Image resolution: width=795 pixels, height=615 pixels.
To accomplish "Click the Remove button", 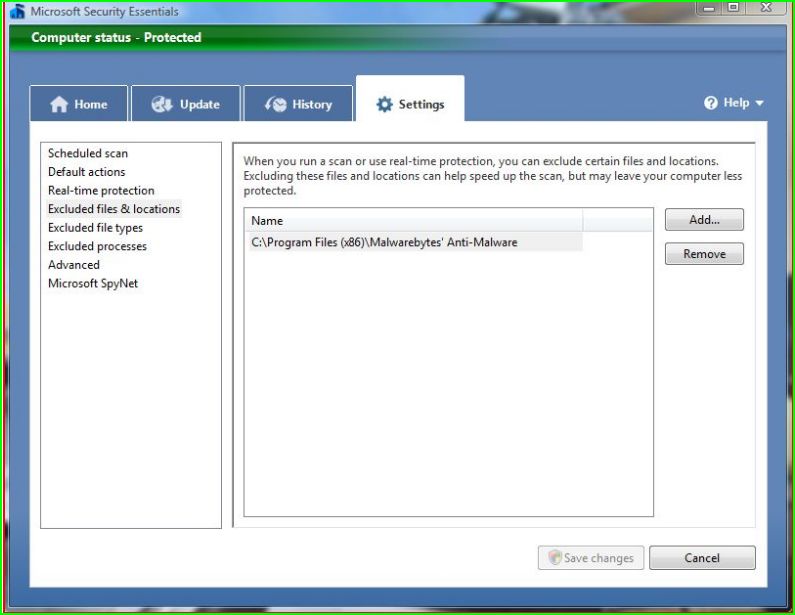I will point(704,254).
